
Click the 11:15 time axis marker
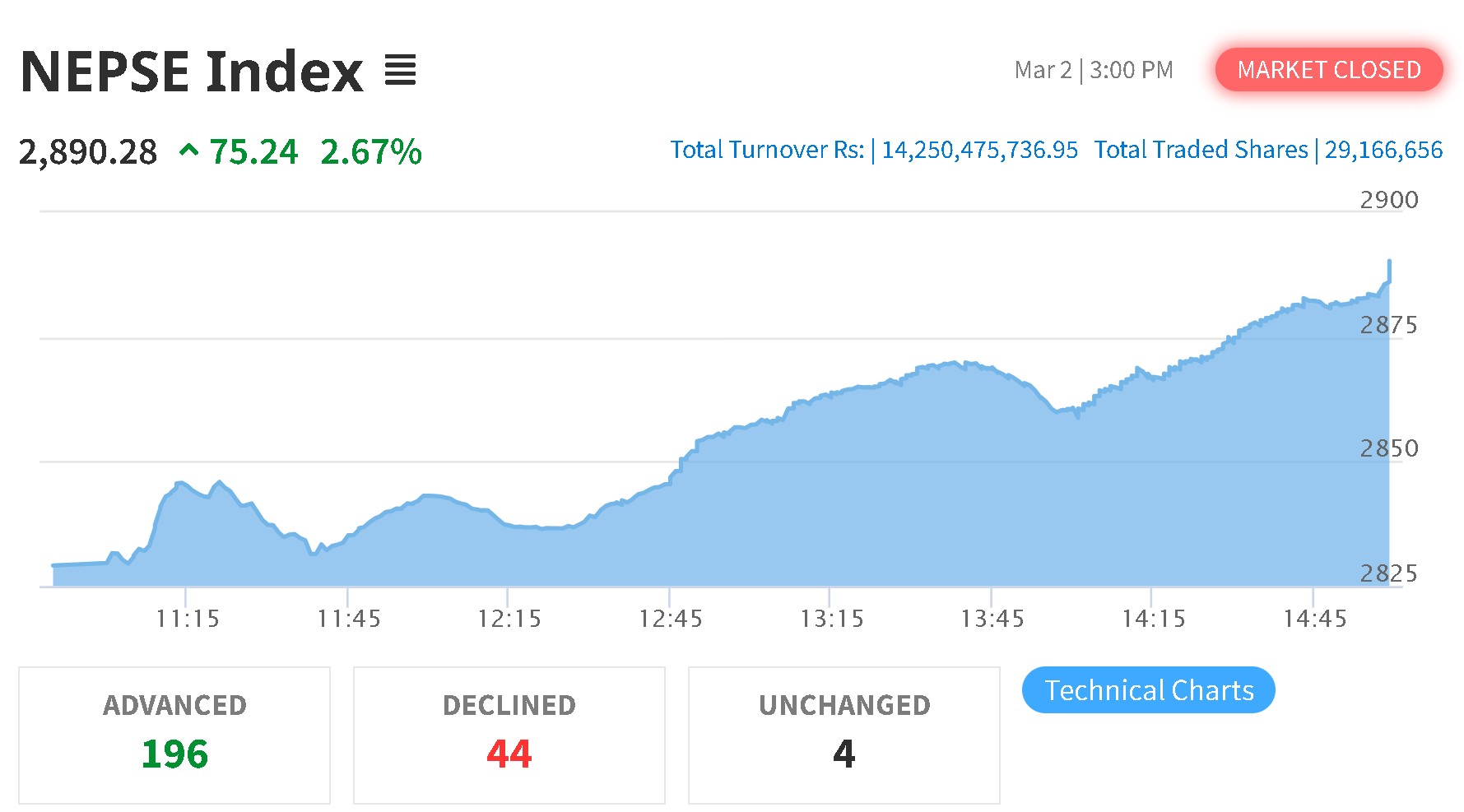188,619
